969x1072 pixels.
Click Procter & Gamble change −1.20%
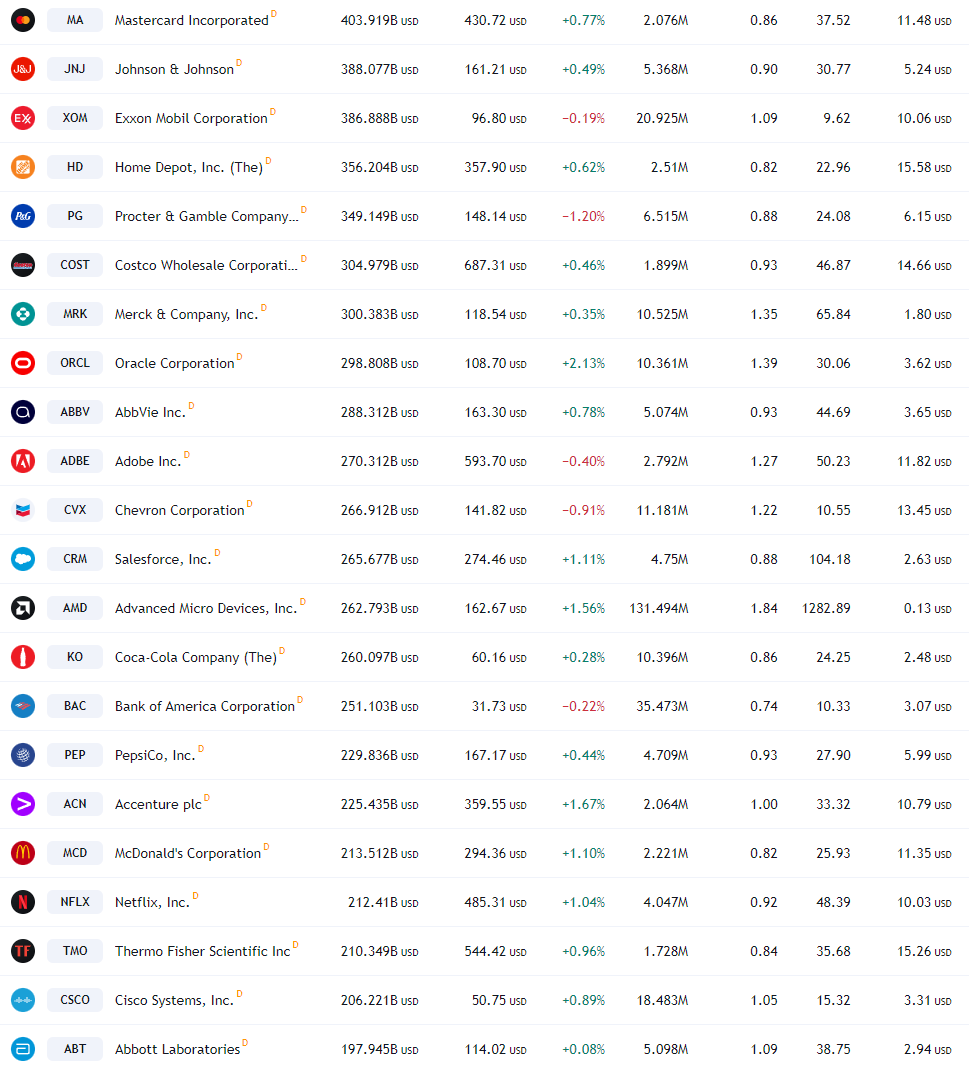pyautogui.click(x=583, y=216)
